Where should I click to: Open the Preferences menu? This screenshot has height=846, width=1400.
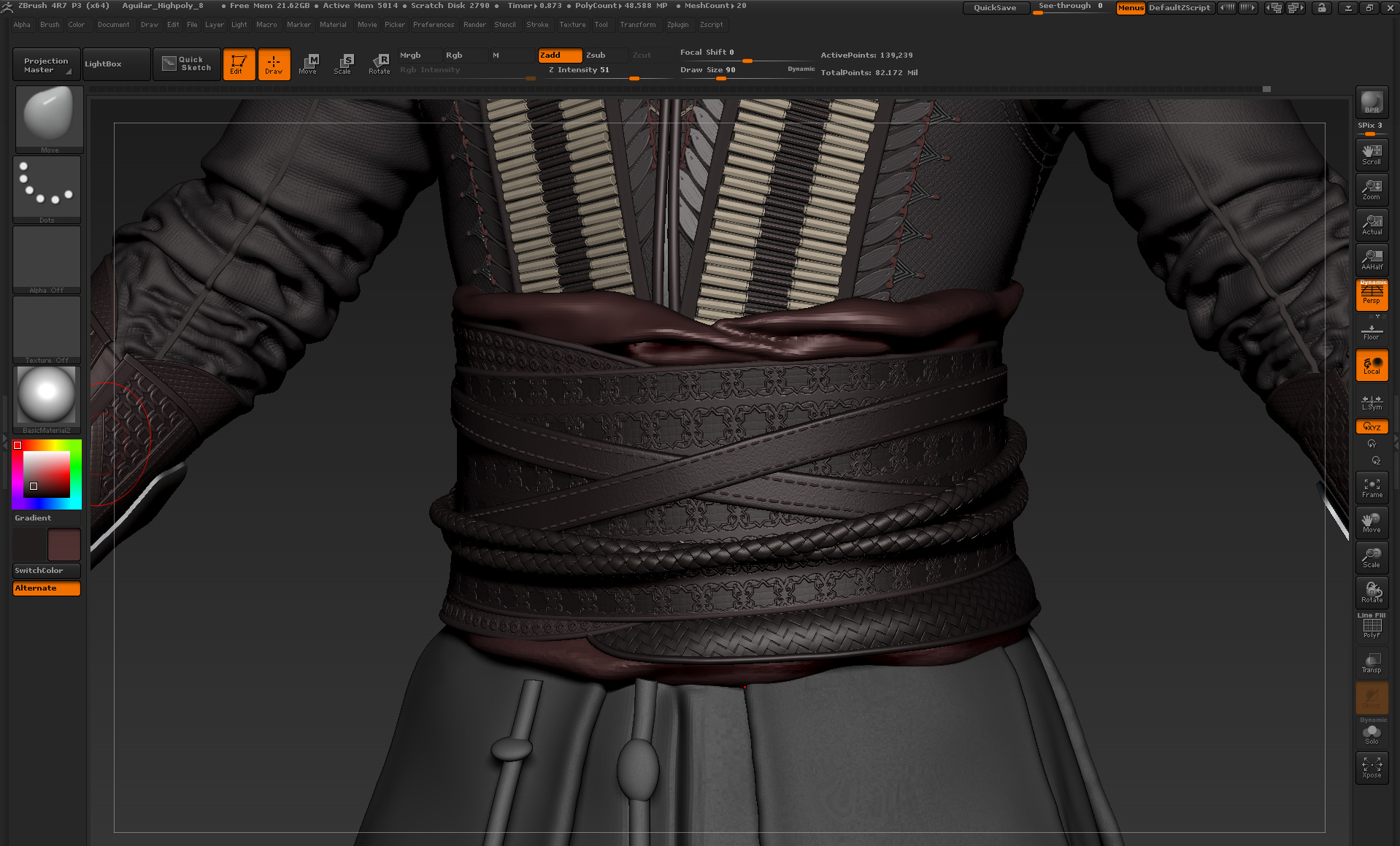tap(434, 25)
